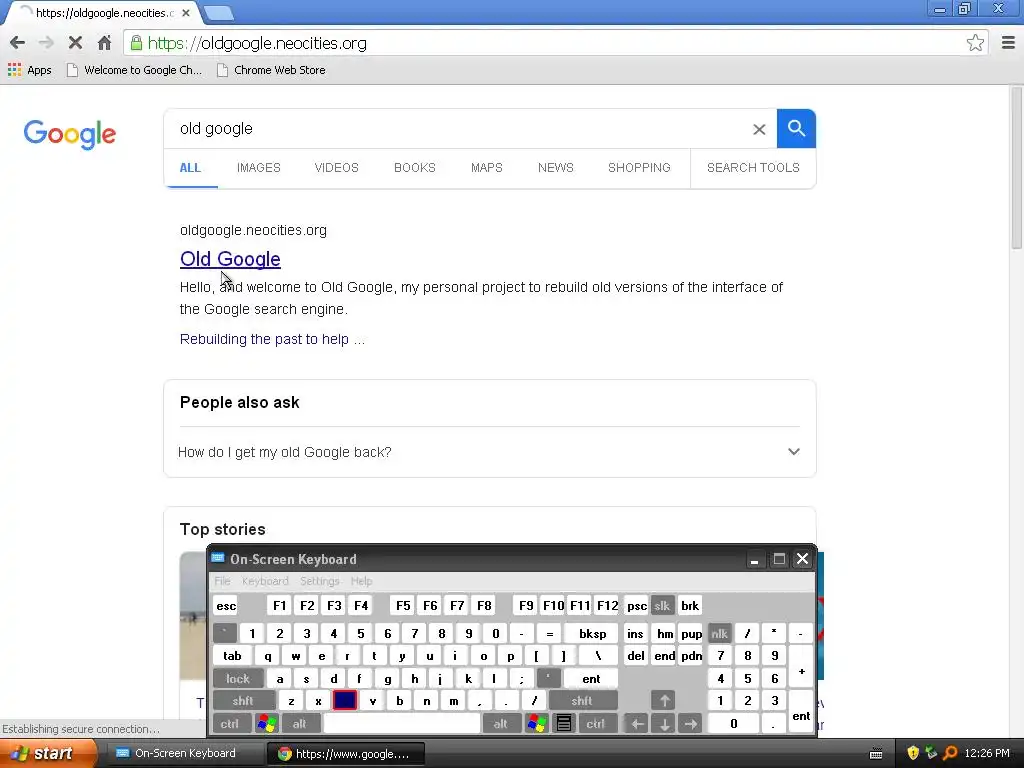Viewport: 1024px width, 768px height.
Task: Open the Old Google result link
Action: click(x=231, y=259)
